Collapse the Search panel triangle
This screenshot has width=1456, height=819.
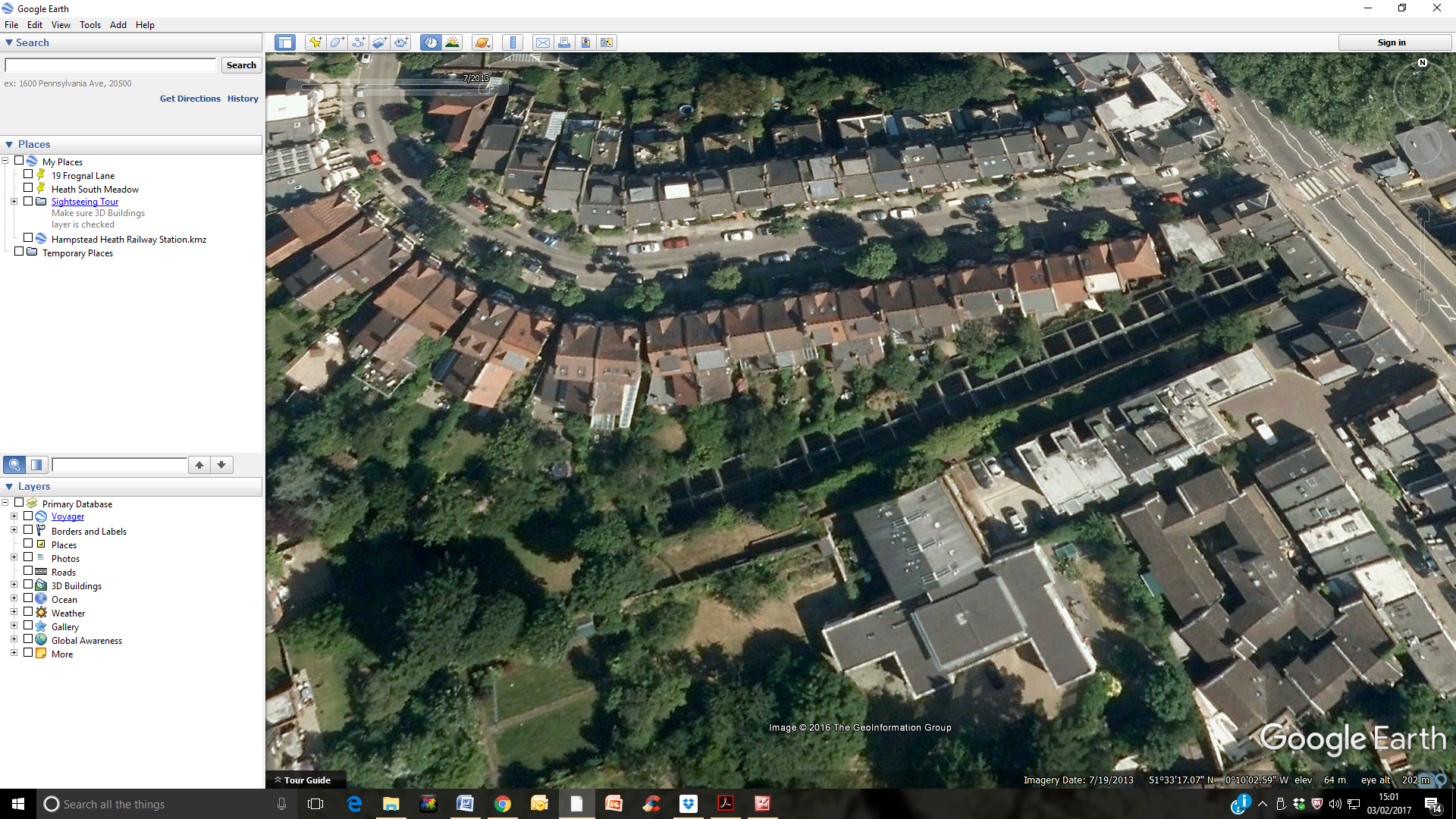coord(9,42)
